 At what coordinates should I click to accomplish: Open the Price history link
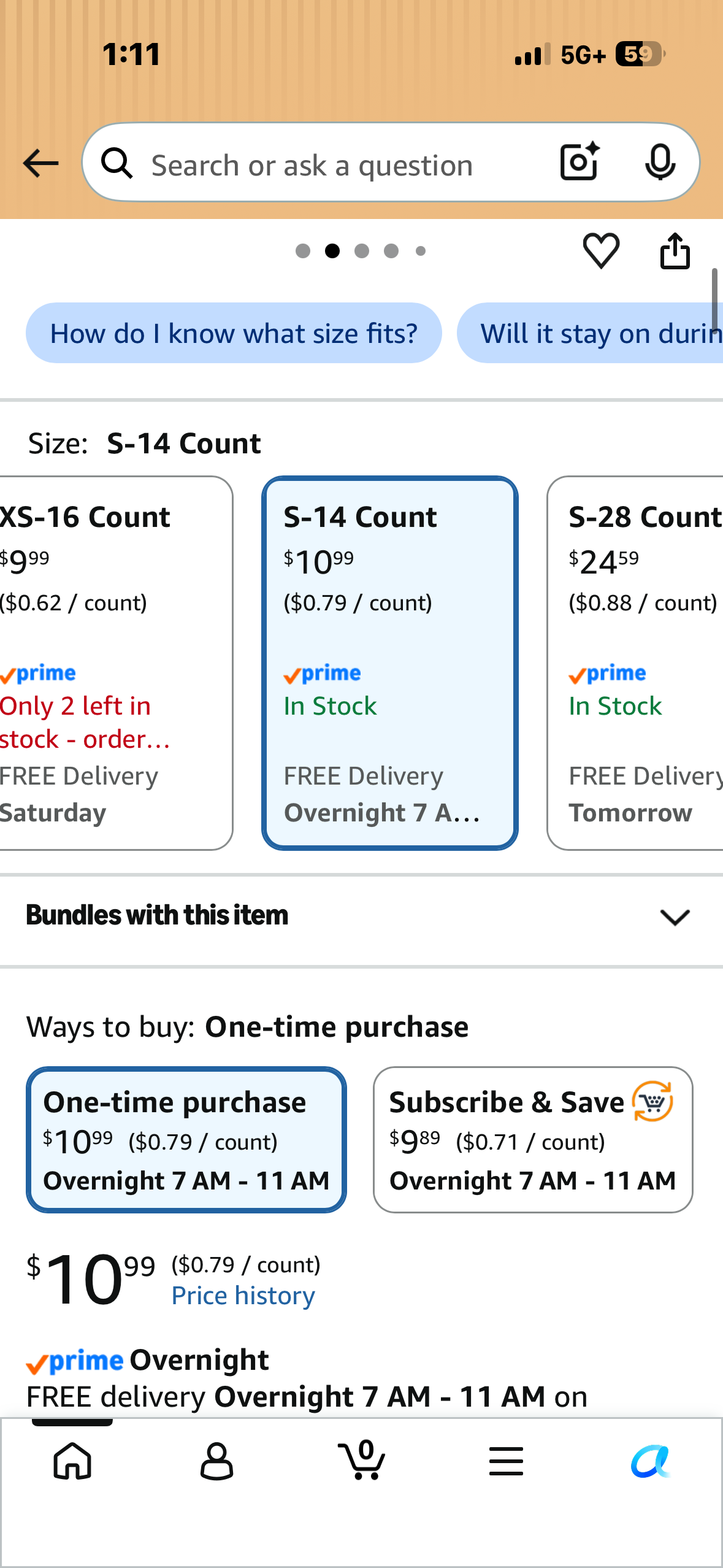coord(243,1296)
